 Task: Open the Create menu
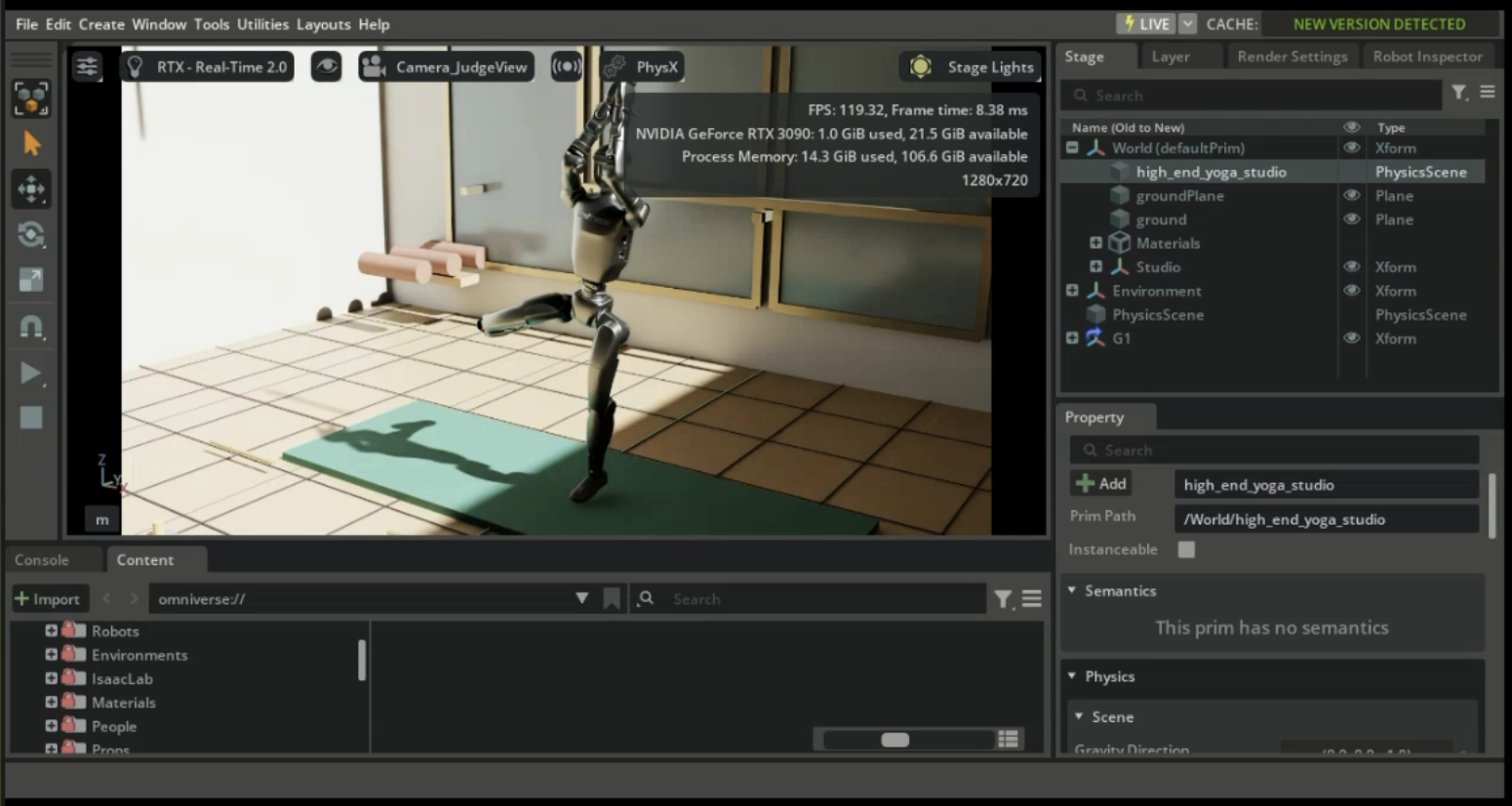coord(101,24)
